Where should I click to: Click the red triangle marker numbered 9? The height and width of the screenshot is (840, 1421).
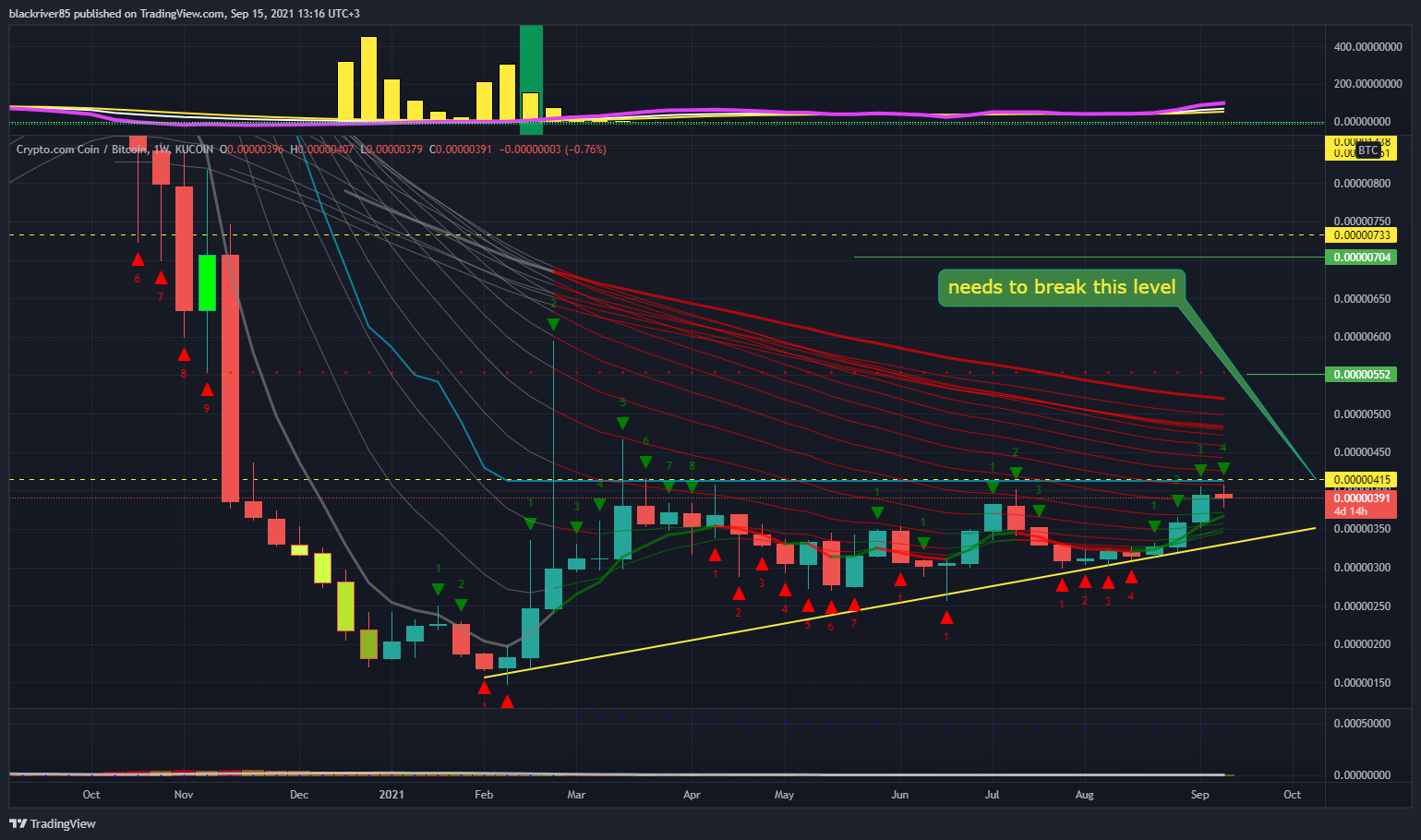tap(207, 390)
